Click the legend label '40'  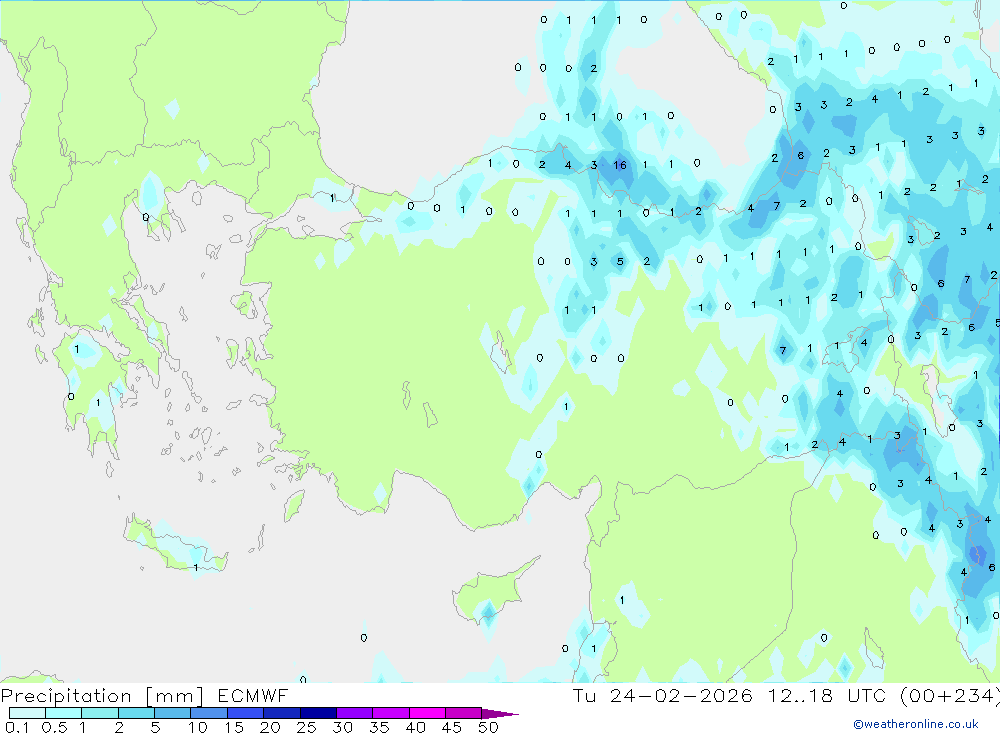416,727
